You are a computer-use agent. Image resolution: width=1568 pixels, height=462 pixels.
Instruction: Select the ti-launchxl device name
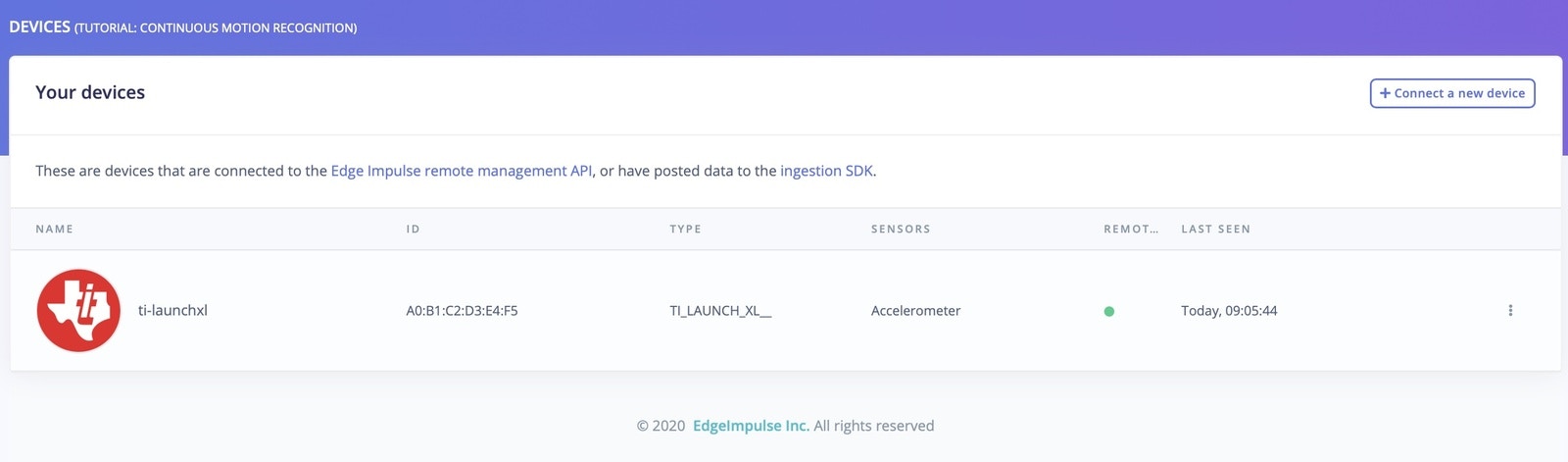(172, 310)
